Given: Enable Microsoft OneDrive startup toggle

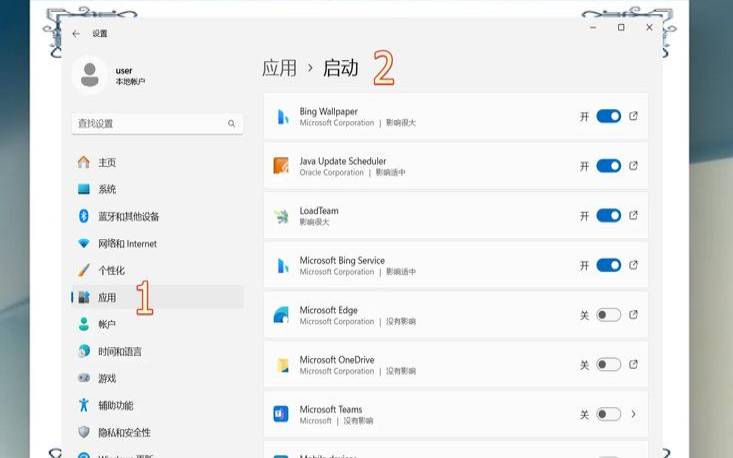Looking at the screenshot, I should (x=609, y=365).
